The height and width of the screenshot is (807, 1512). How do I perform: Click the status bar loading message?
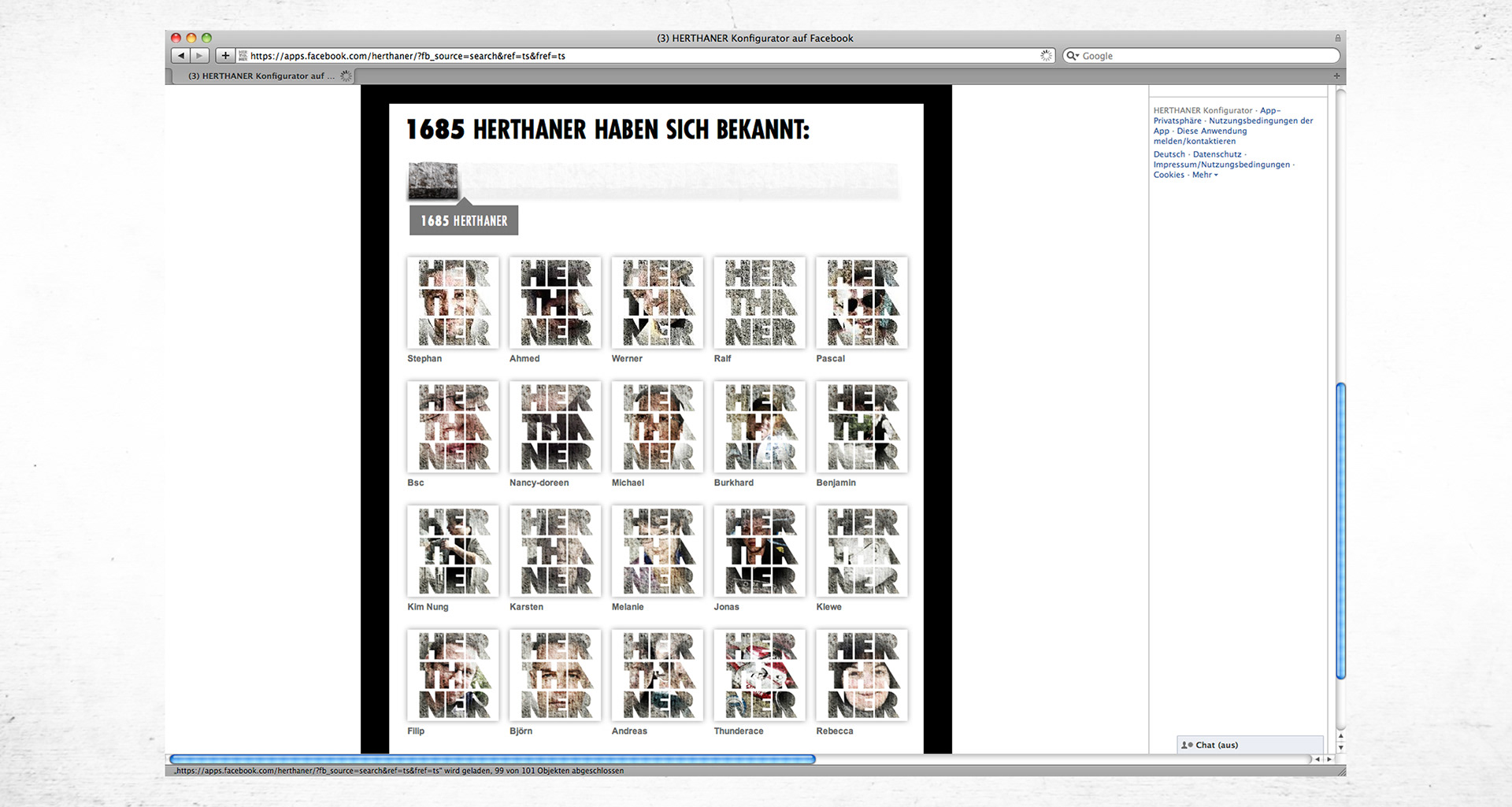399,771
